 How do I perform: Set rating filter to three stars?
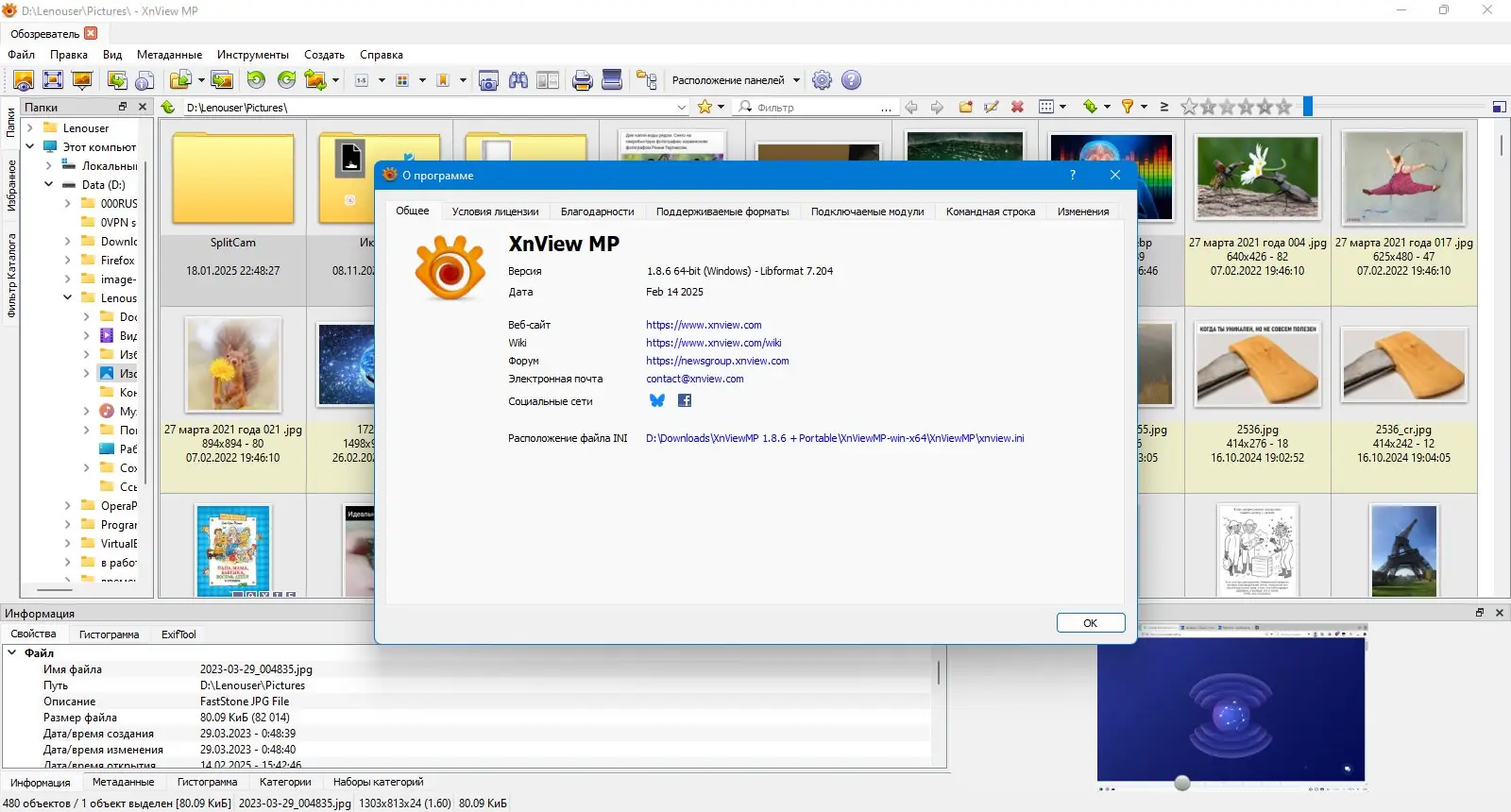pyautogui.click(x=1246, y=108)
